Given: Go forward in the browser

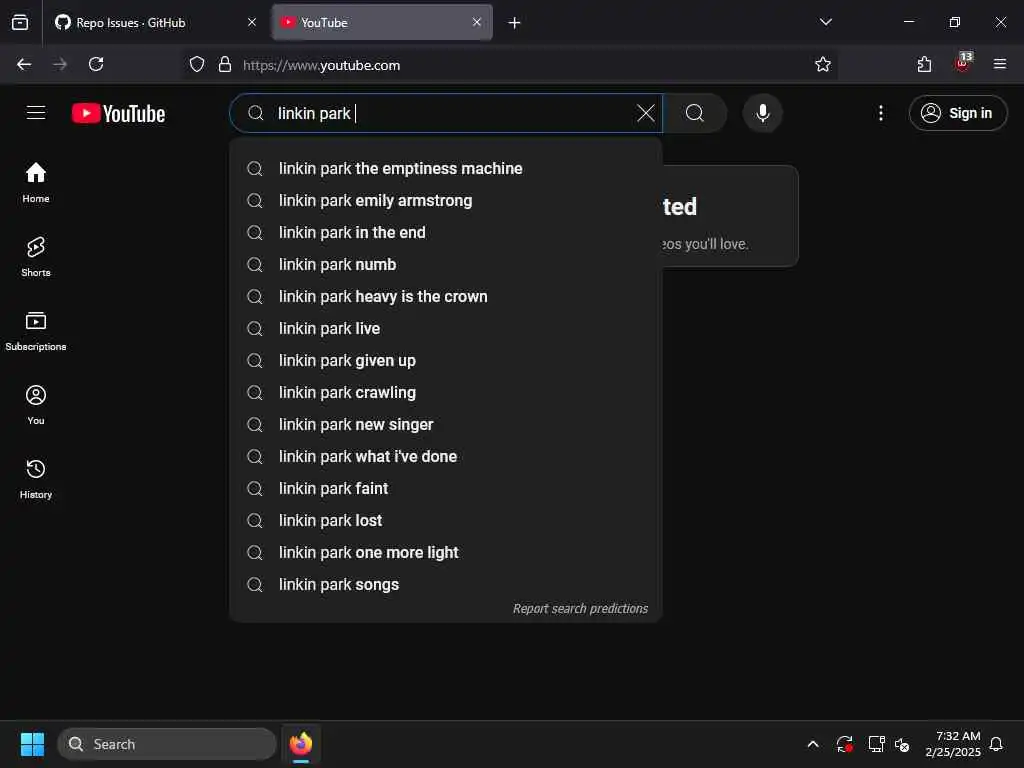Looking at the screenshot, I should click(x=60, y=64).
